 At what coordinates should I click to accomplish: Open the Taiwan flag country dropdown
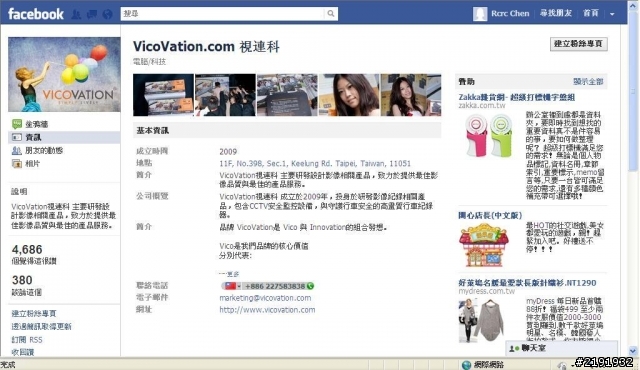tap(232, 286)
